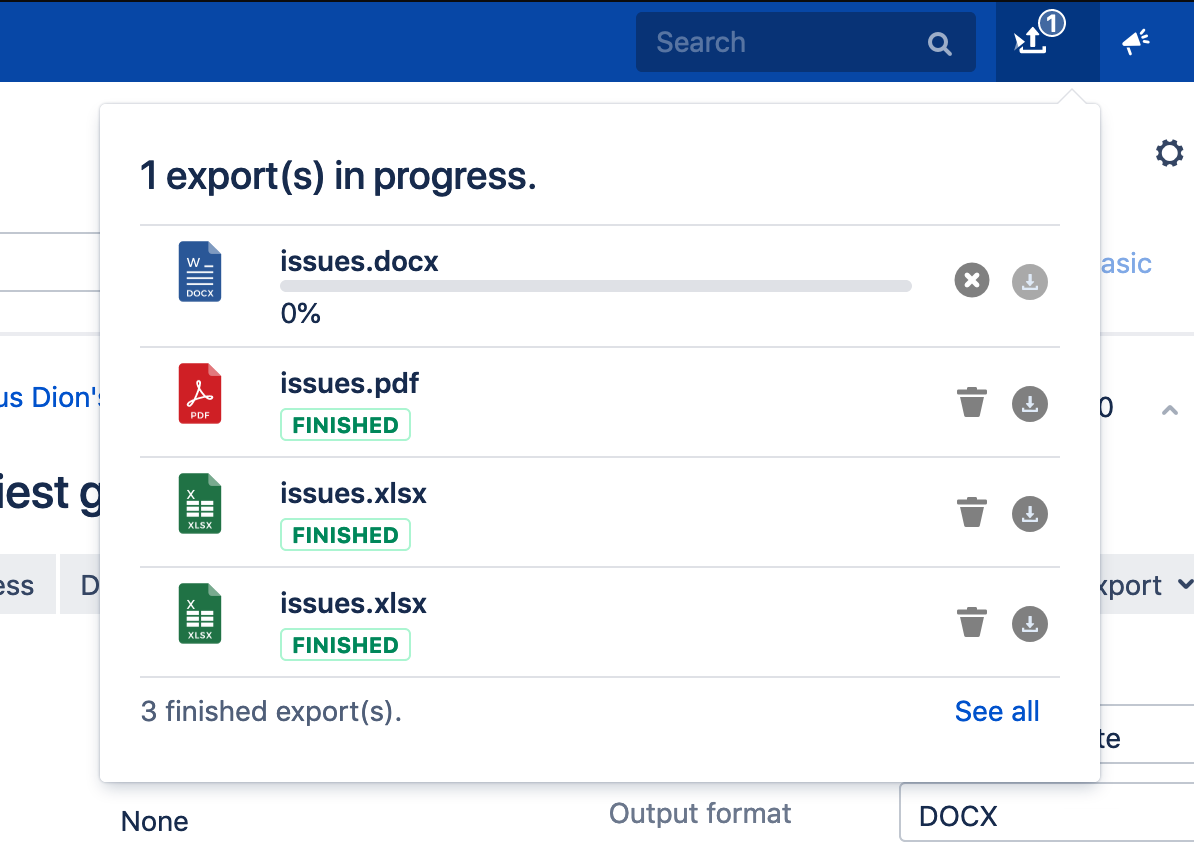The image size is (1194, 842).
Task: Click the Word DOCX file icon
Action: [x=200, y=271]
